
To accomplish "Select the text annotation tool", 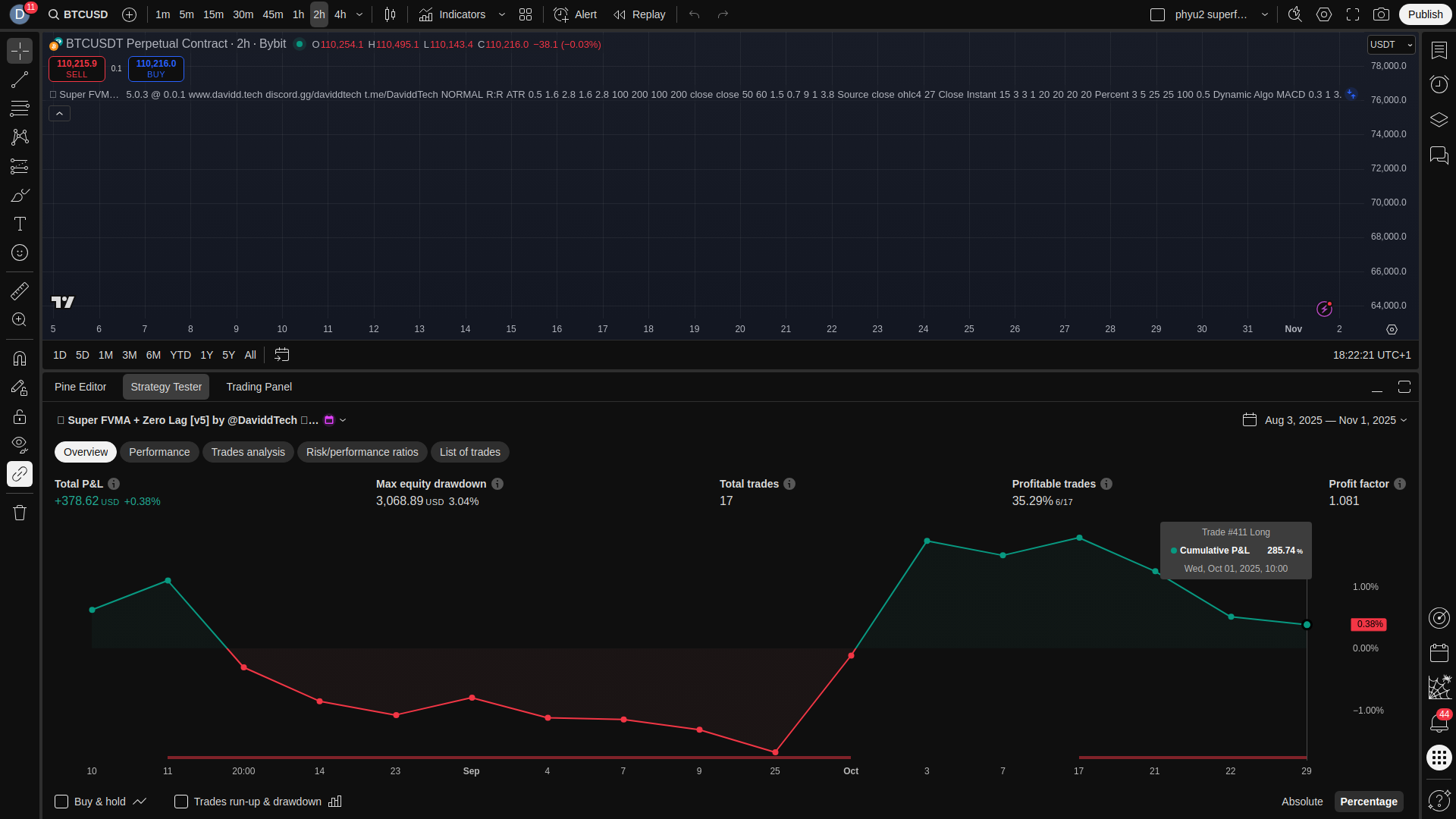I will point(20,224).
